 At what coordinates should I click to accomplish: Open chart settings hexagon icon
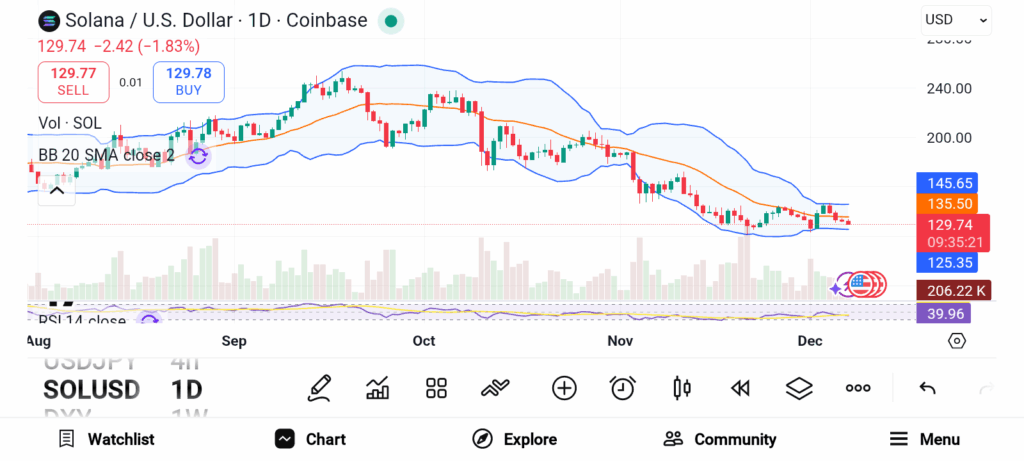(957, 341)
